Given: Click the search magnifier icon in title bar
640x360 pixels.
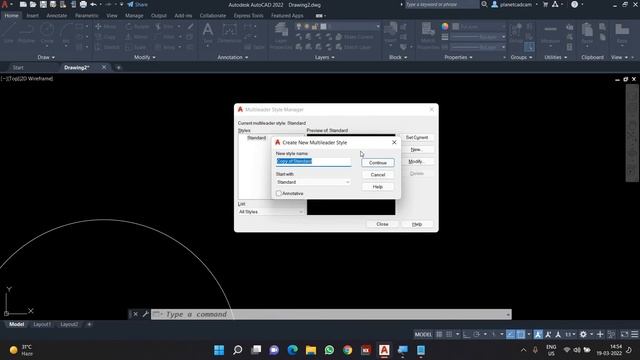Looking at the screenshot, I should (x=484, y=4).
